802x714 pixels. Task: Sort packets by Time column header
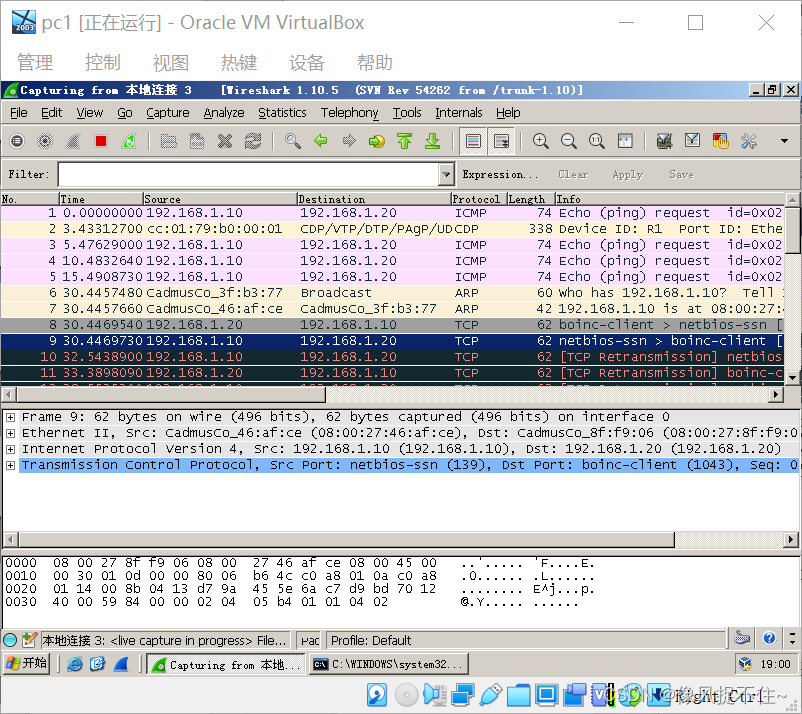(x=101, y=199)
